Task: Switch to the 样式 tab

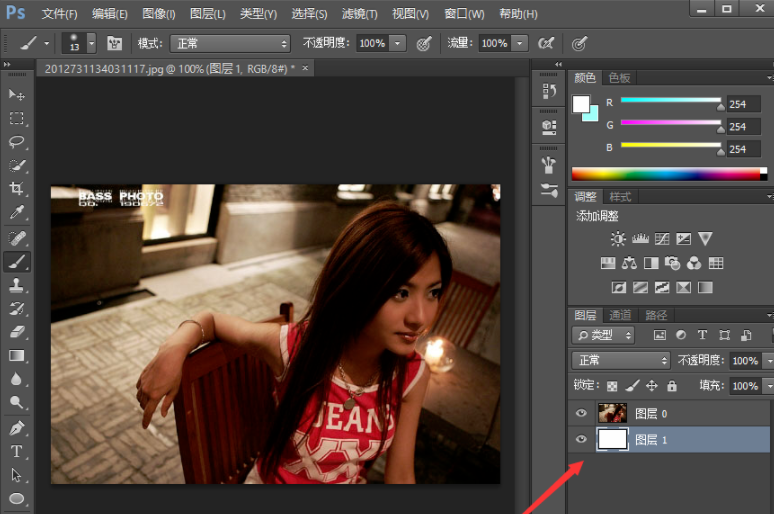Action: (621, 197)
